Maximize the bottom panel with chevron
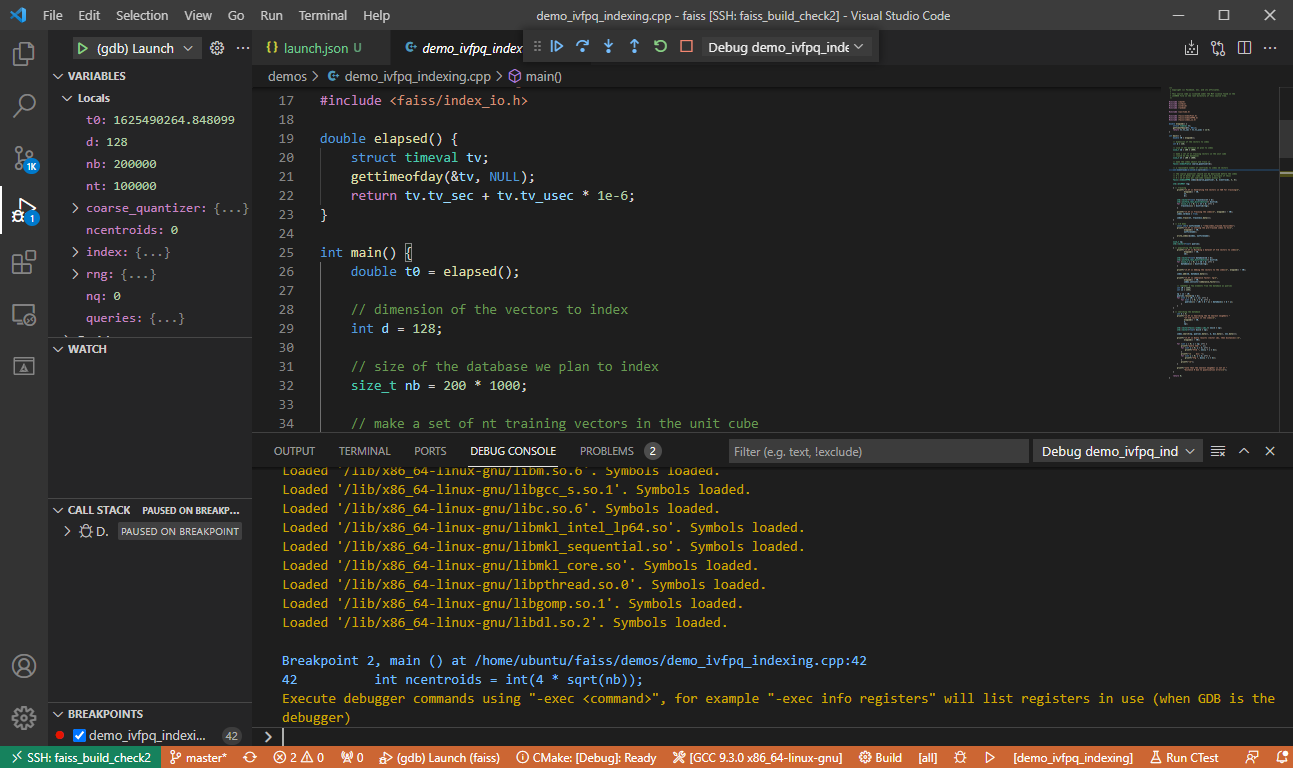The width and height of the screenshot is (1293, 768). 1244,451
